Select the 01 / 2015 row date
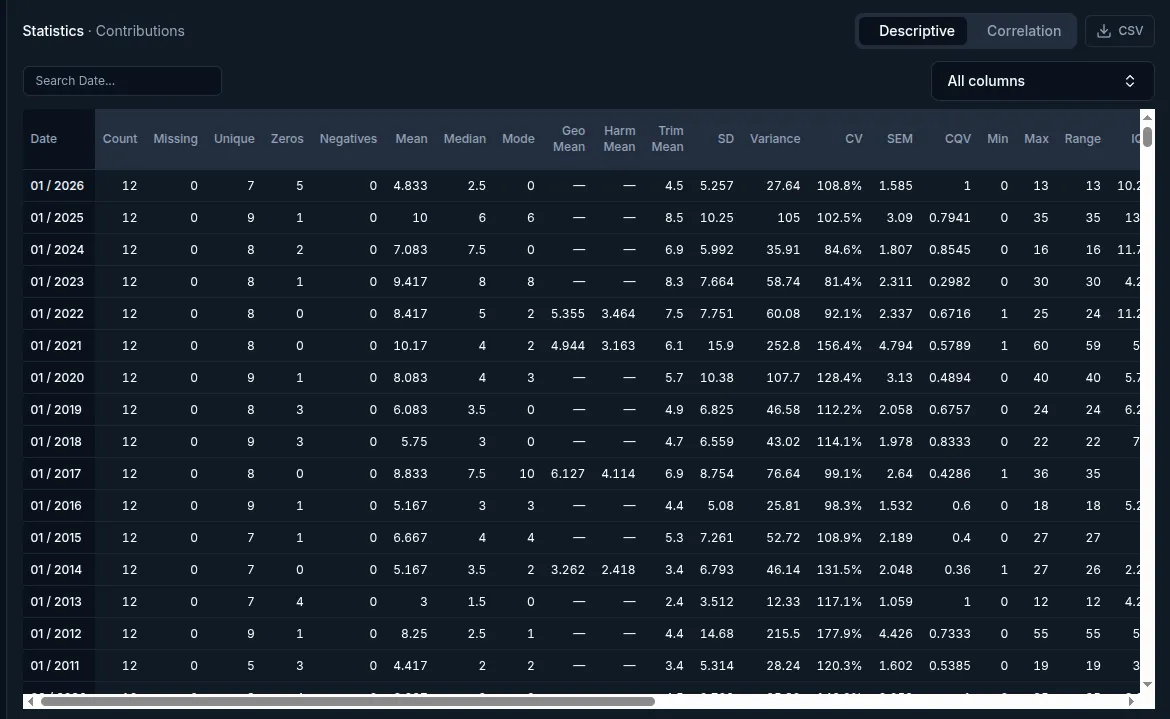Screen dimensions: 1170x719 (x=56, y=538)
